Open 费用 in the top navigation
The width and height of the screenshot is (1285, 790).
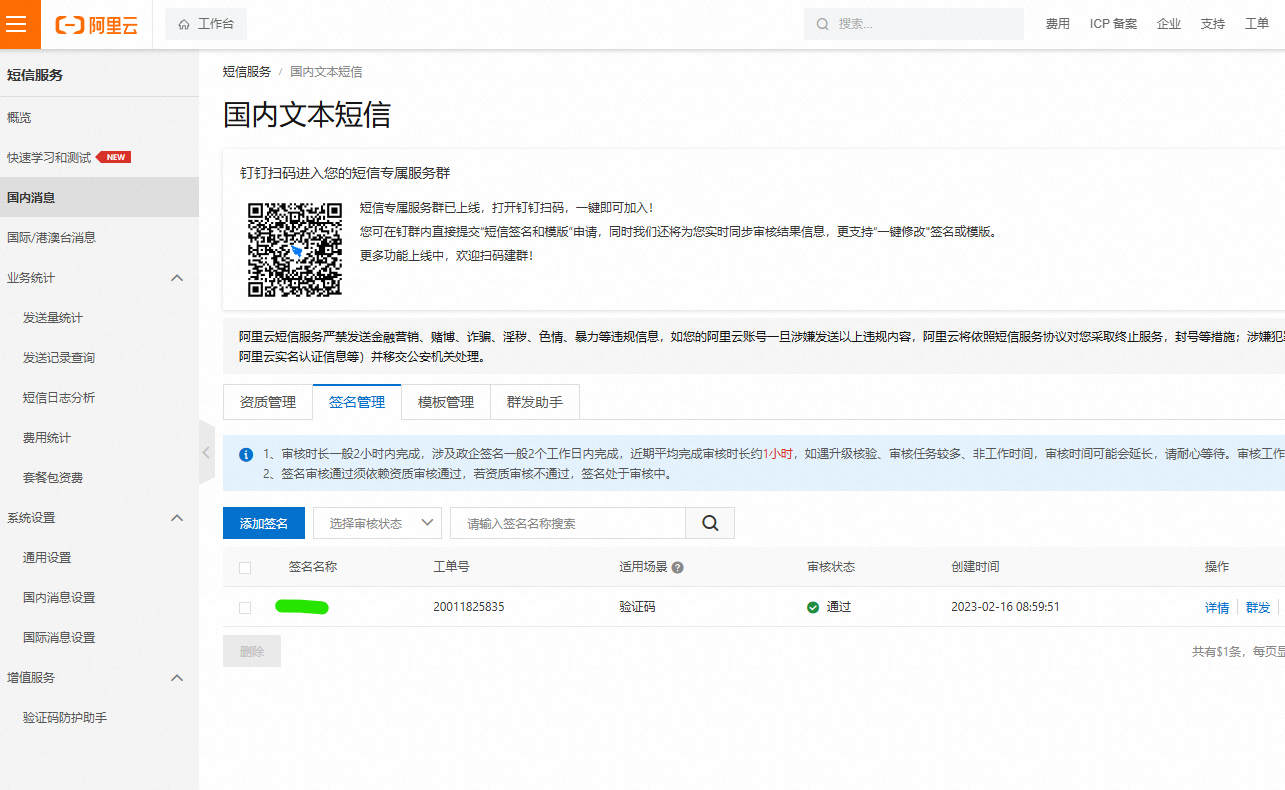click(1058, 24)
